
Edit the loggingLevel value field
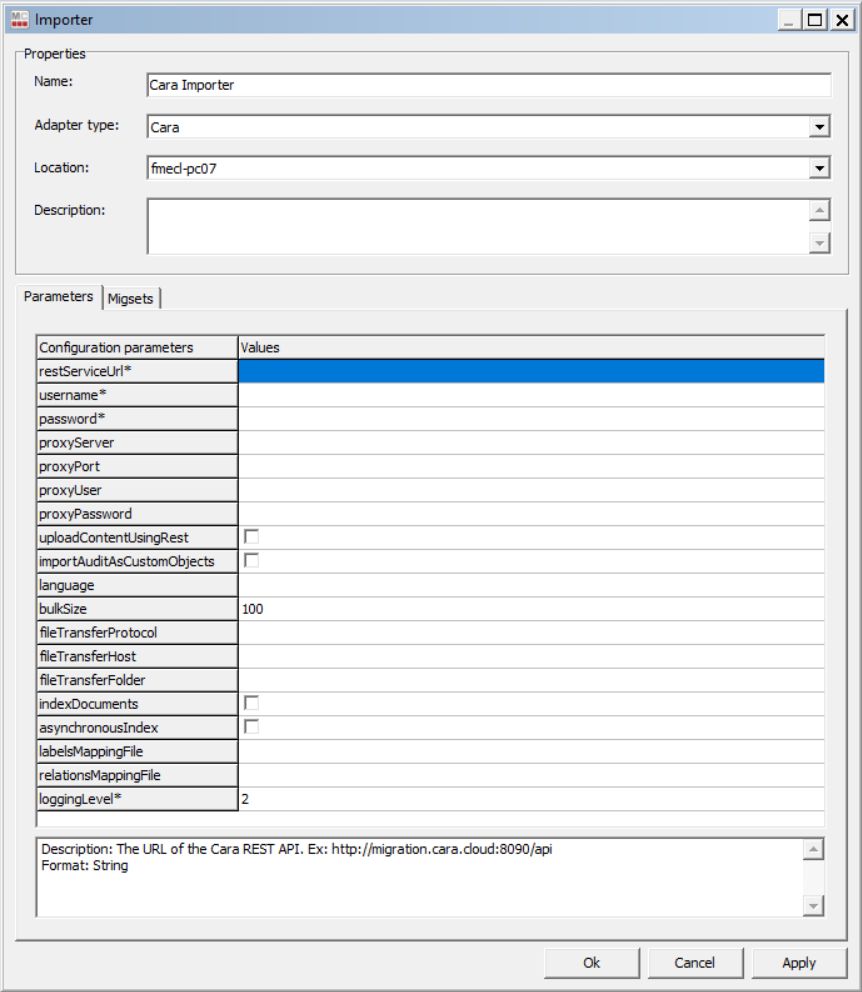click(x=530, y=799)
